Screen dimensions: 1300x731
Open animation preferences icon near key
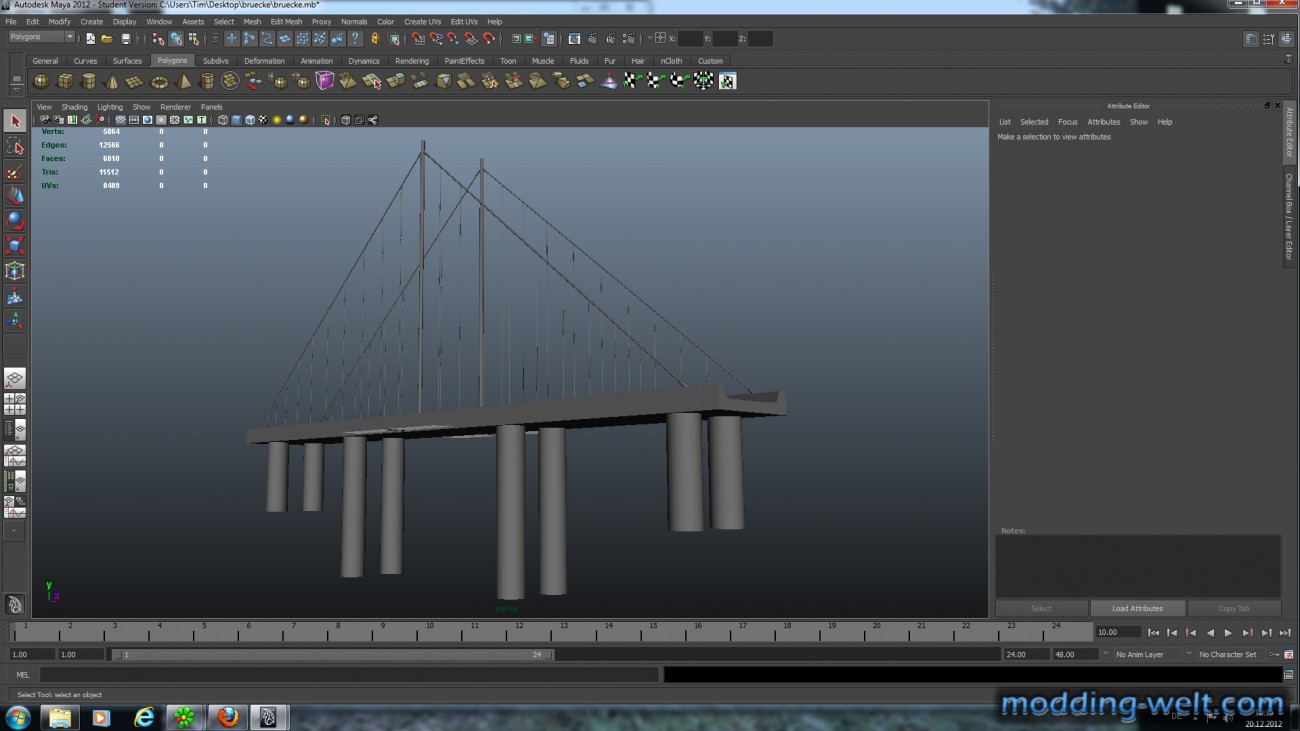pyautogui.click(x=1288, y=654)
